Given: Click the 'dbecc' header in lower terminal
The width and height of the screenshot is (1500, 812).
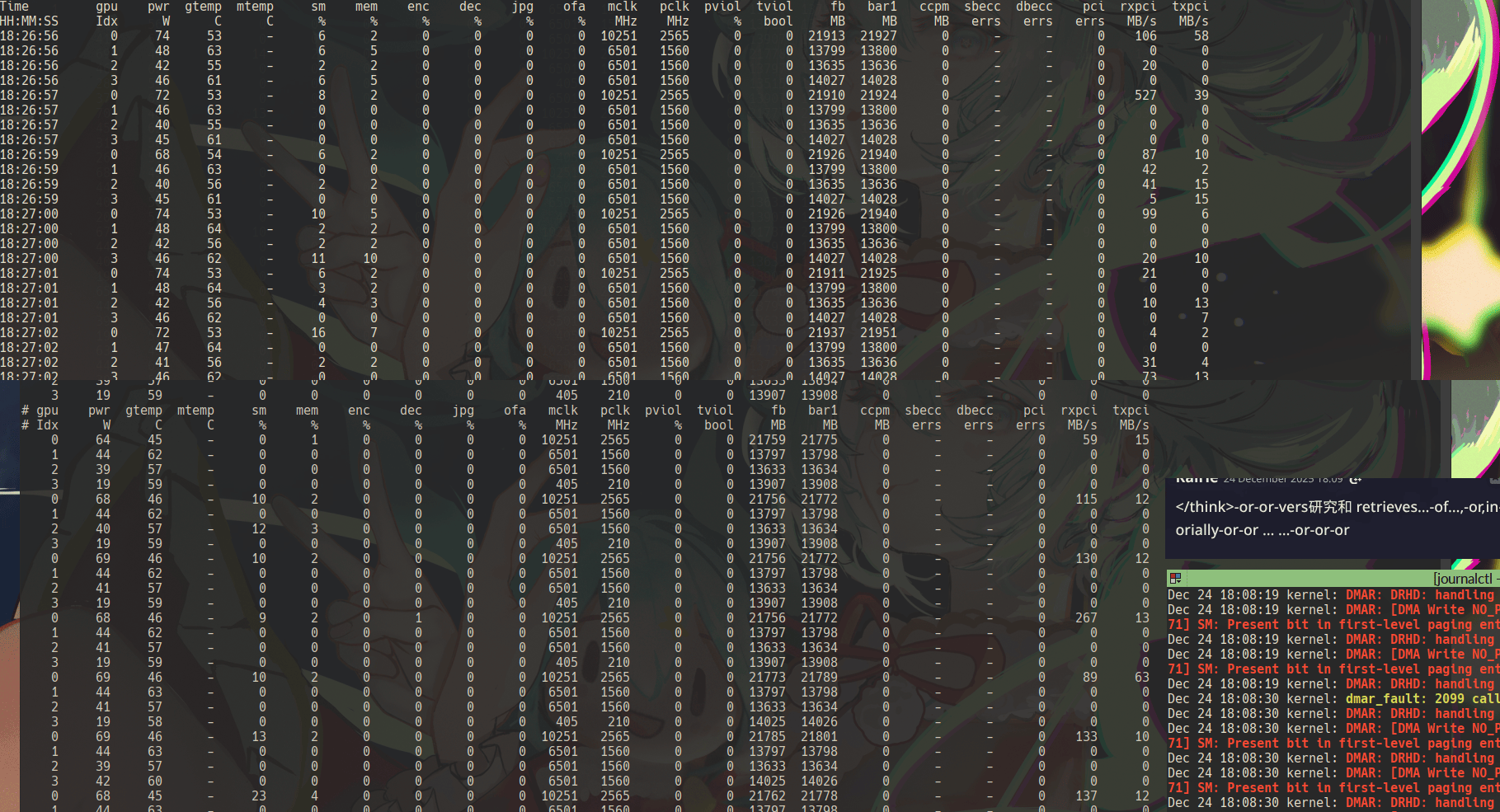Looking at the screenshot, I should click(975, 411).
